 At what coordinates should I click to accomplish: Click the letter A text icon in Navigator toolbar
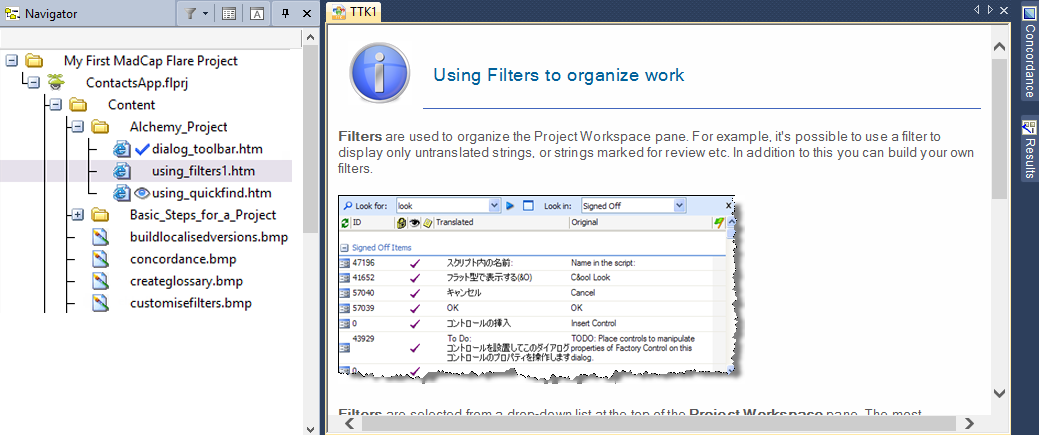coord(257,13)
